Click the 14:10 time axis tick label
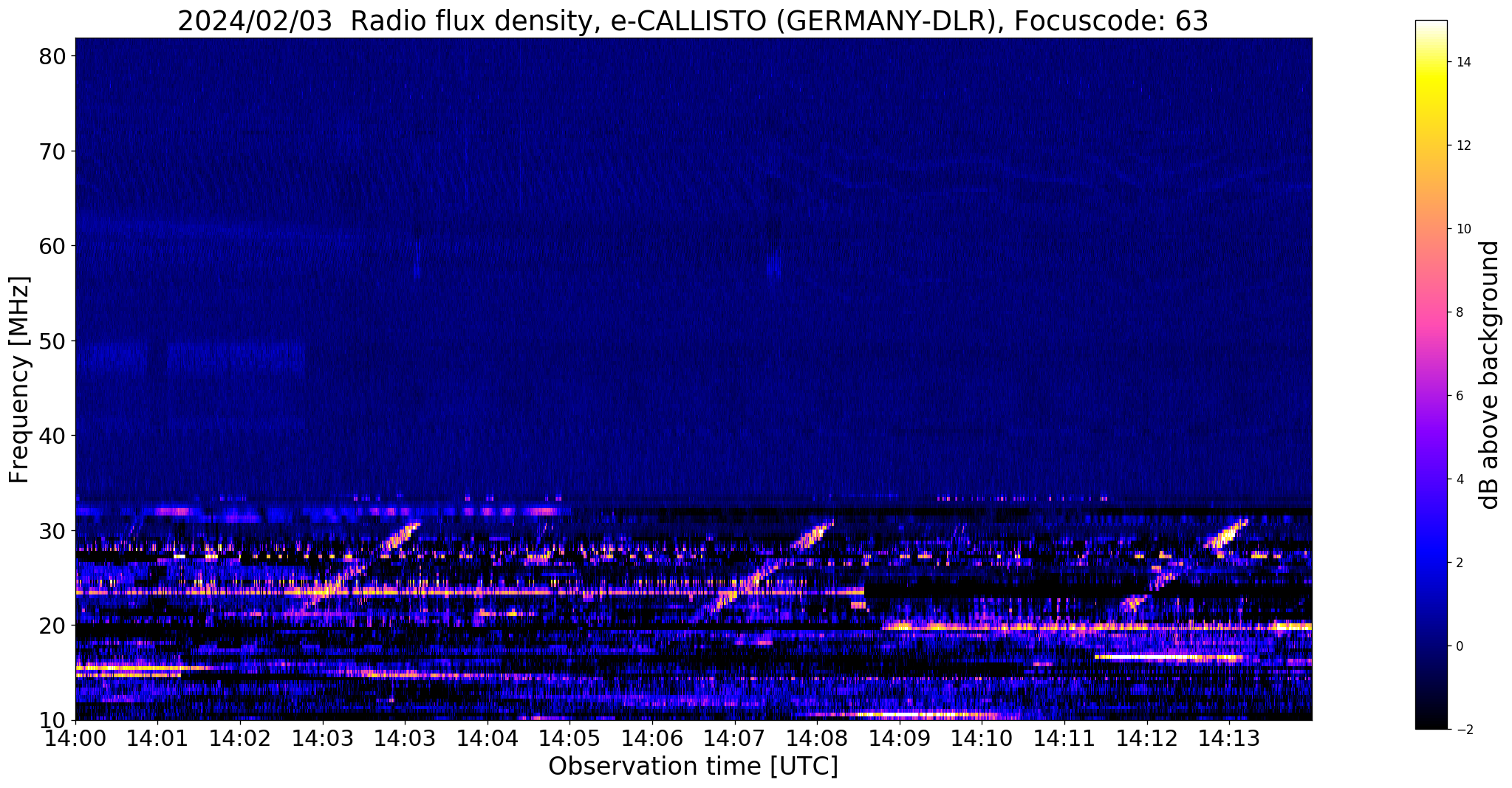1512x788 pixels. (x=982, y=739)
